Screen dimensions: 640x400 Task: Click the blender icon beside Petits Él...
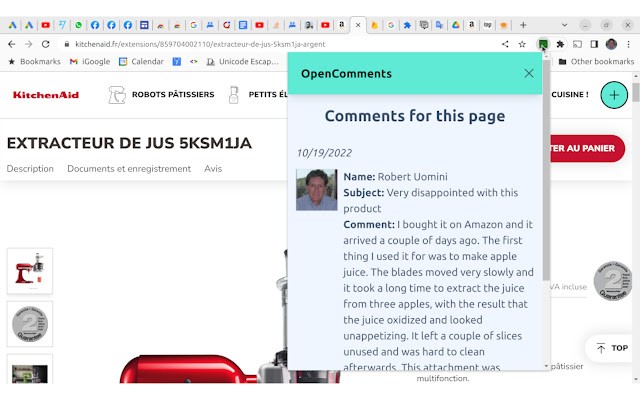233,95
